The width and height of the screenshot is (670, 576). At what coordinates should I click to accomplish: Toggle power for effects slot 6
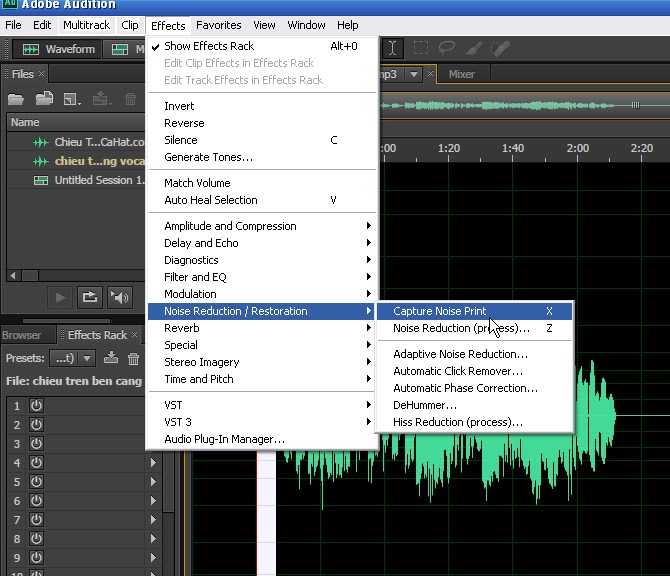click(x=36, y=500)
